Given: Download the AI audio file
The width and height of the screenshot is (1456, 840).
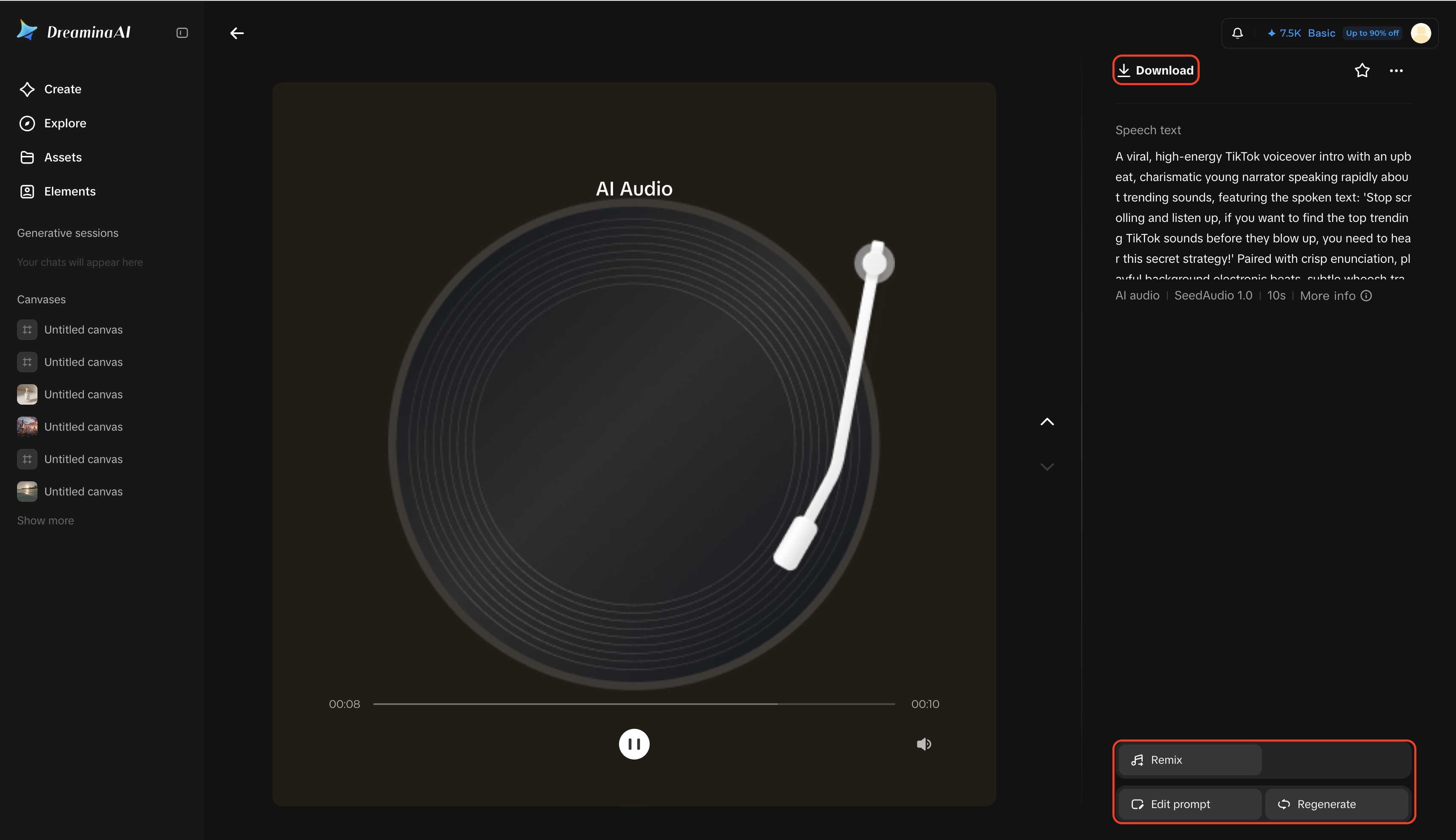Looking at the screenshot, I should pos(1155,70).
